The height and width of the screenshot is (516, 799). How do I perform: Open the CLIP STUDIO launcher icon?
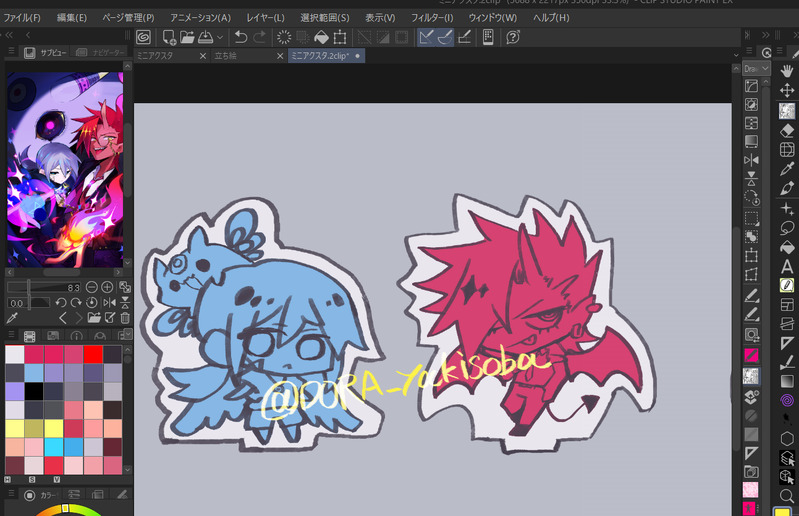click(x=144, y=37)
